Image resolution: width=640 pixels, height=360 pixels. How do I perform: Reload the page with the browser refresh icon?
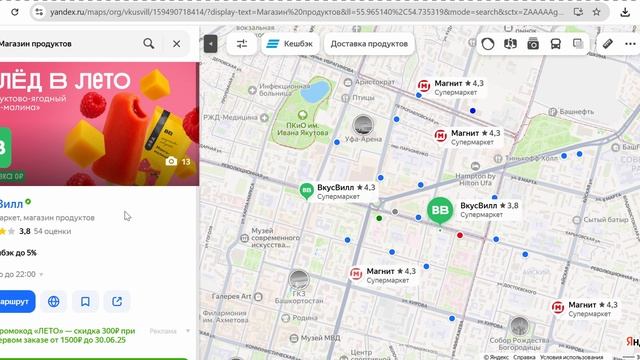15,12
